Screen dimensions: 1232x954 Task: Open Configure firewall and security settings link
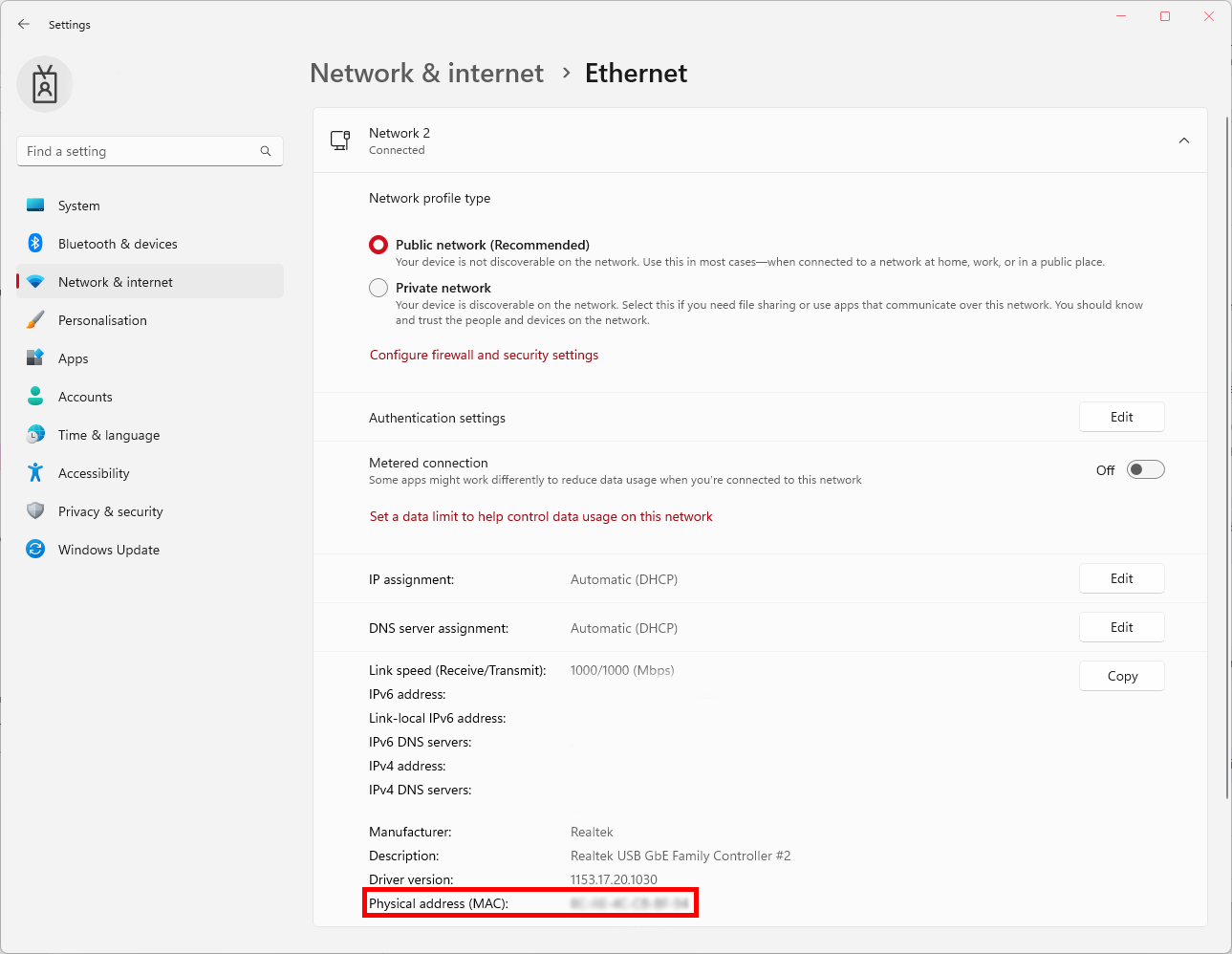pos(484,355)
